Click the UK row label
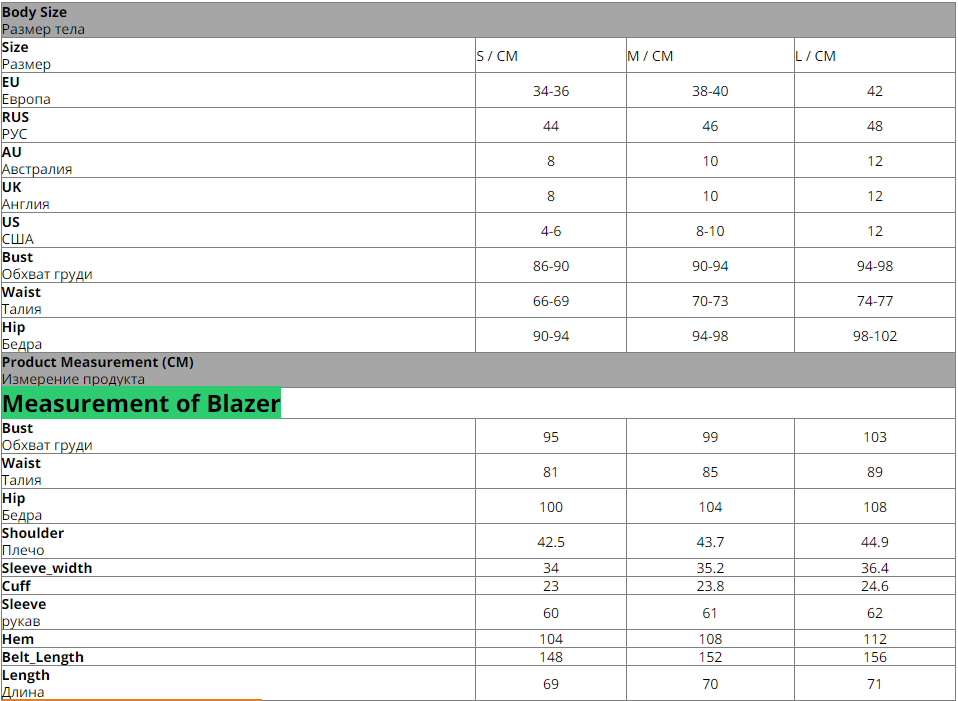This screenshot has width=958, height=701. (238, 196)
